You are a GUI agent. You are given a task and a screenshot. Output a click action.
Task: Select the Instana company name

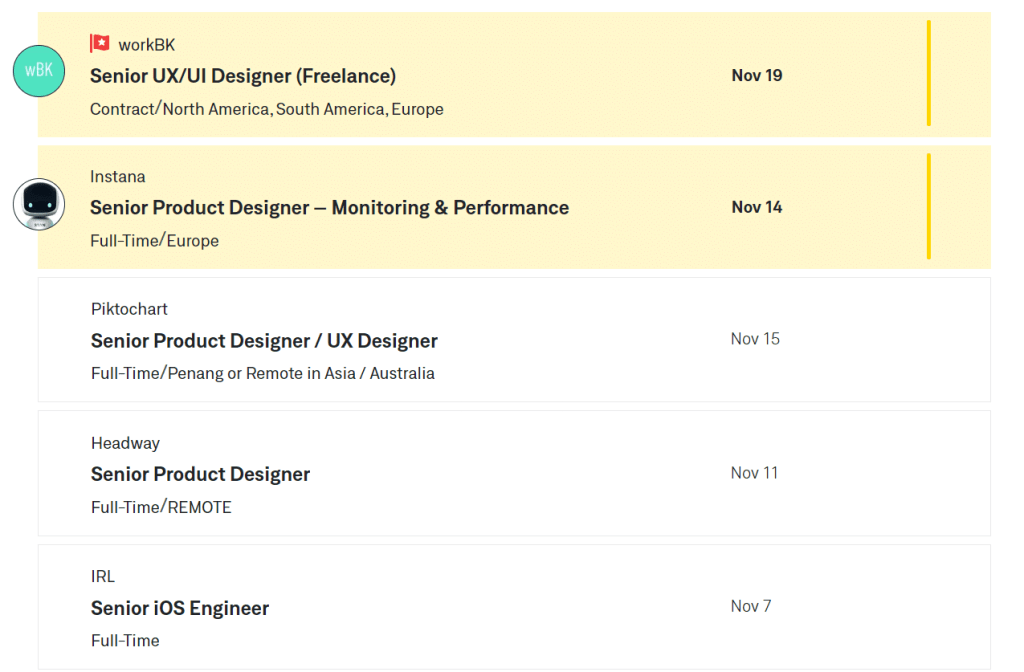[118, 176]
